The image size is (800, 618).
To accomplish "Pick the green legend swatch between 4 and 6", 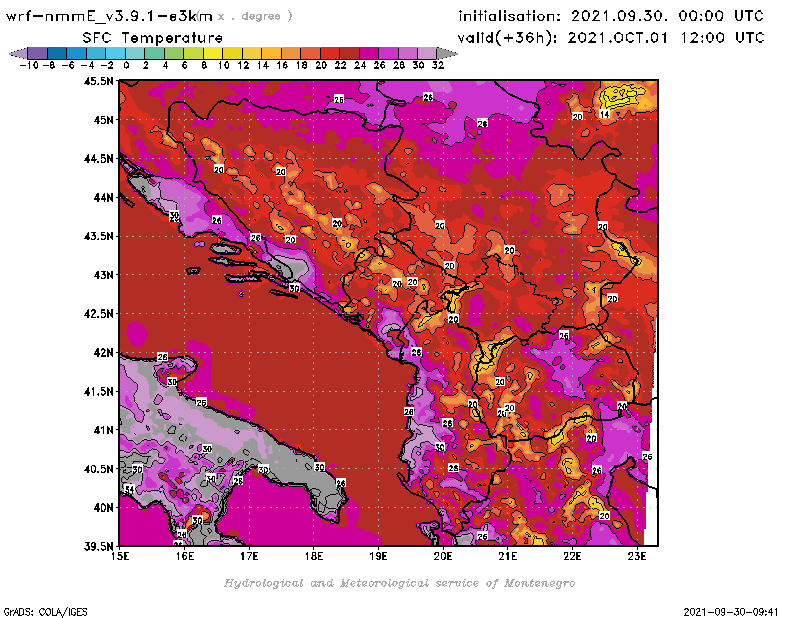I will pyautogui.click(x=174, y=53).
